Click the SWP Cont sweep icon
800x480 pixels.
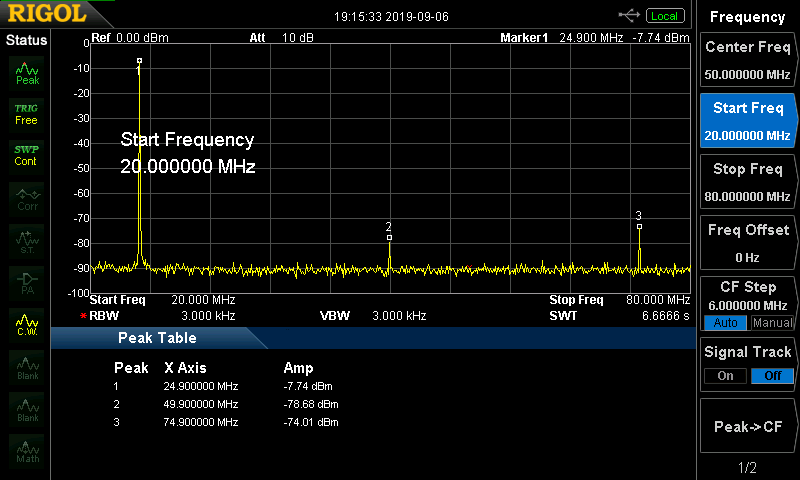tap(27, 155)
